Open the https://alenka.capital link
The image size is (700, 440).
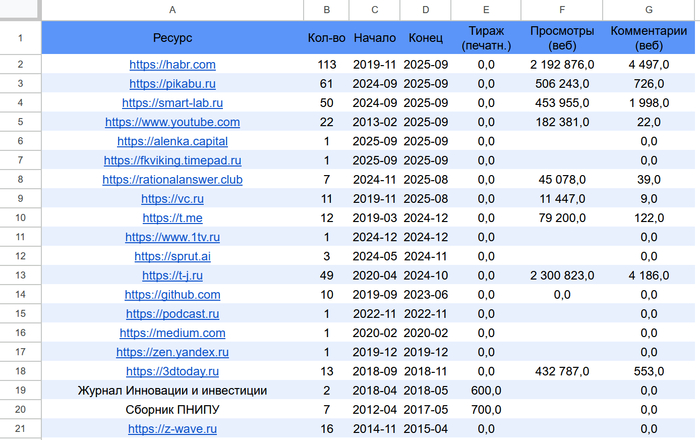tap(172, 141)
